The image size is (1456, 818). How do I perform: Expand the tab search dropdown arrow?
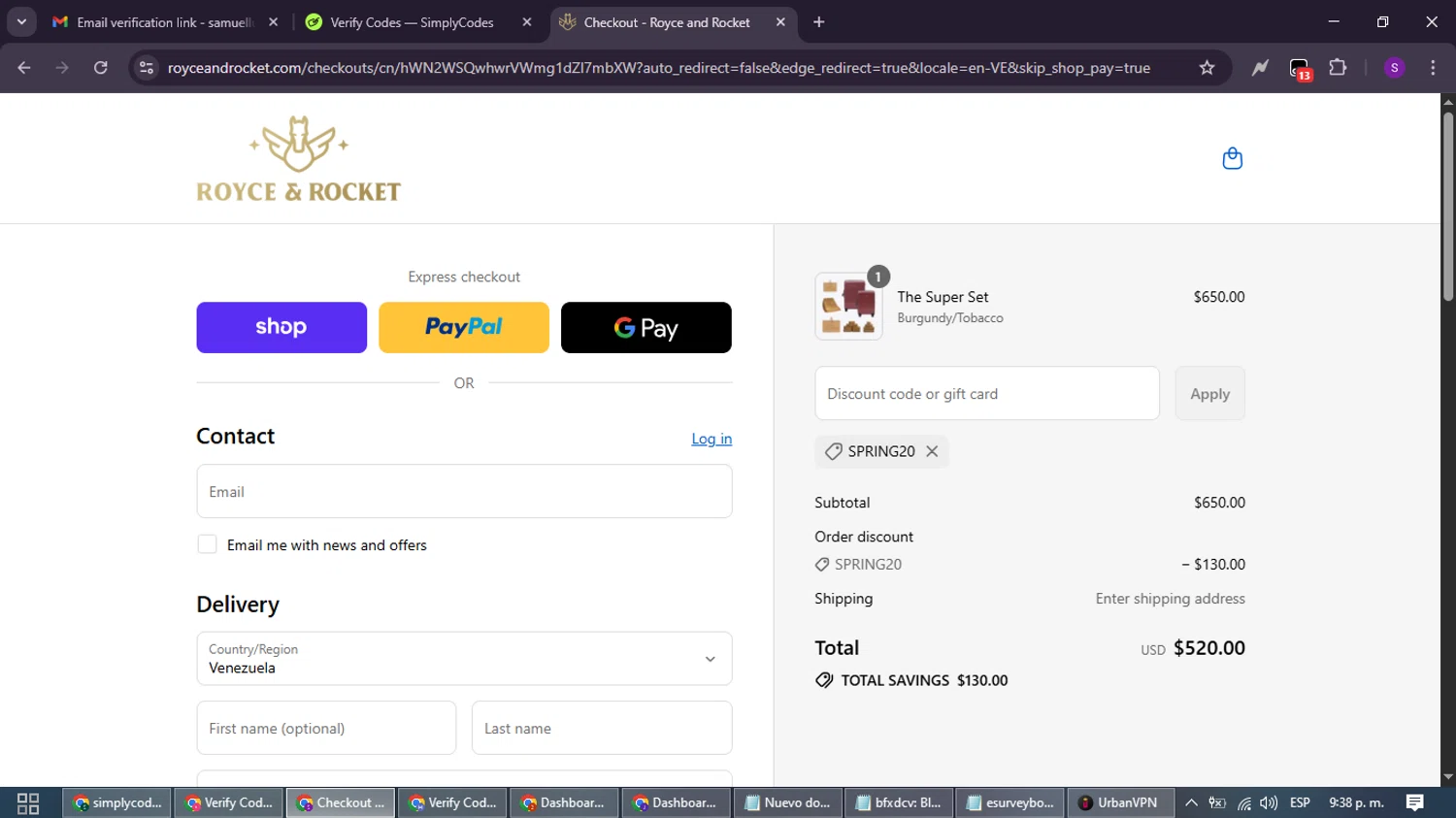click(21, 22)
